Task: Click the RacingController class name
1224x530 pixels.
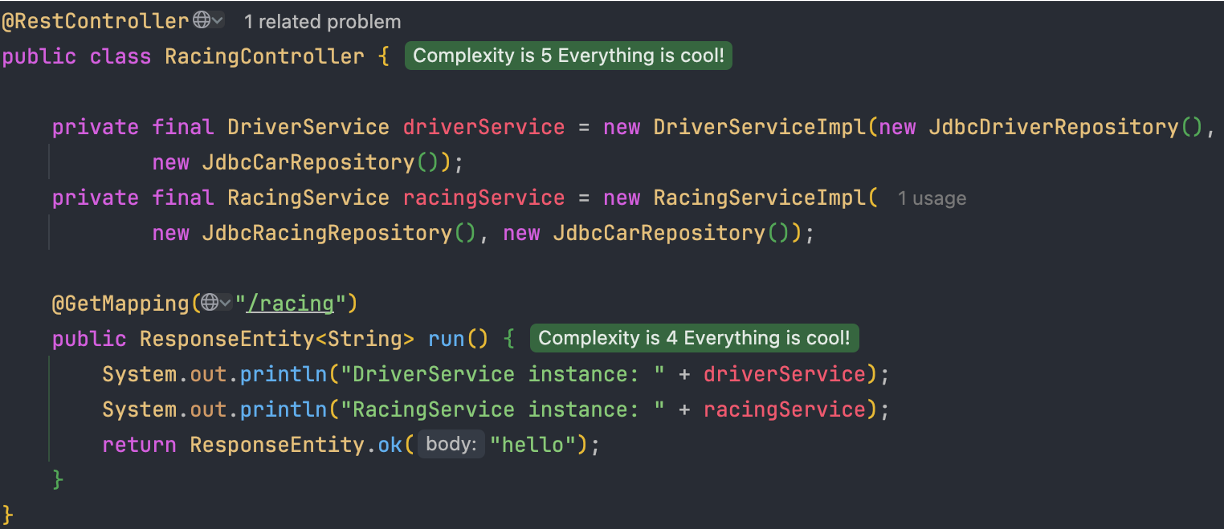Action: pyautogui.click(x=265, y=56)
